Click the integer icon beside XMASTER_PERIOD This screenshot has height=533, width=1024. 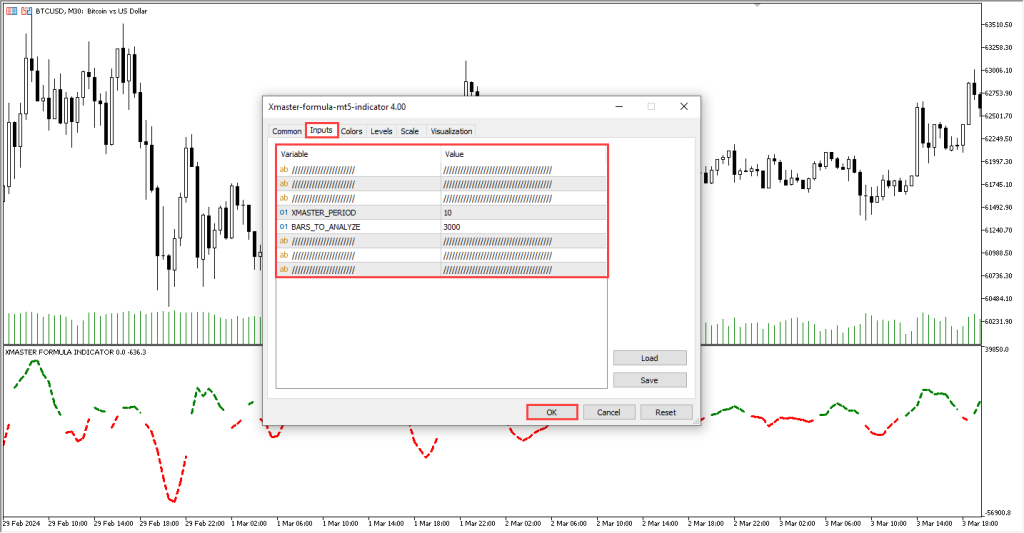coord(284,213)
